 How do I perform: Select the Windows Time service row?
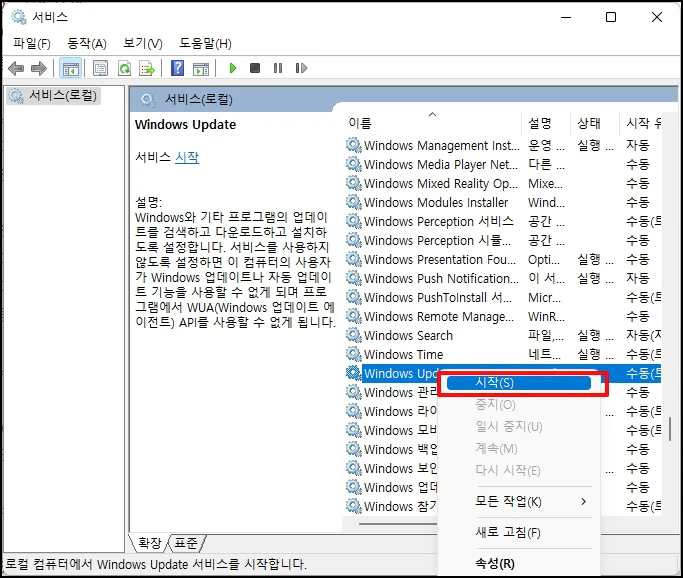(x=503, y=354)
